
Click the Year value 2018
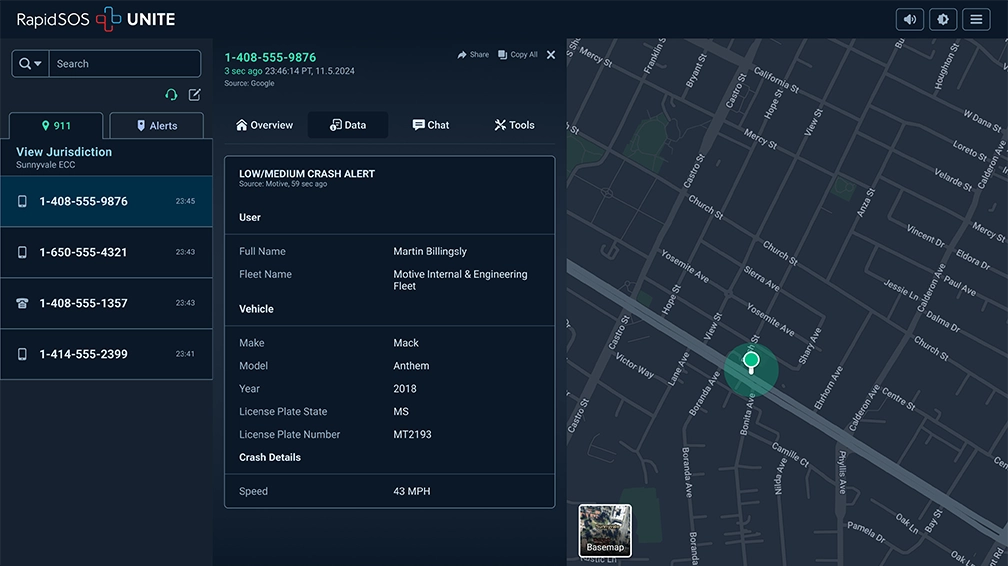(x=405, y=388)
